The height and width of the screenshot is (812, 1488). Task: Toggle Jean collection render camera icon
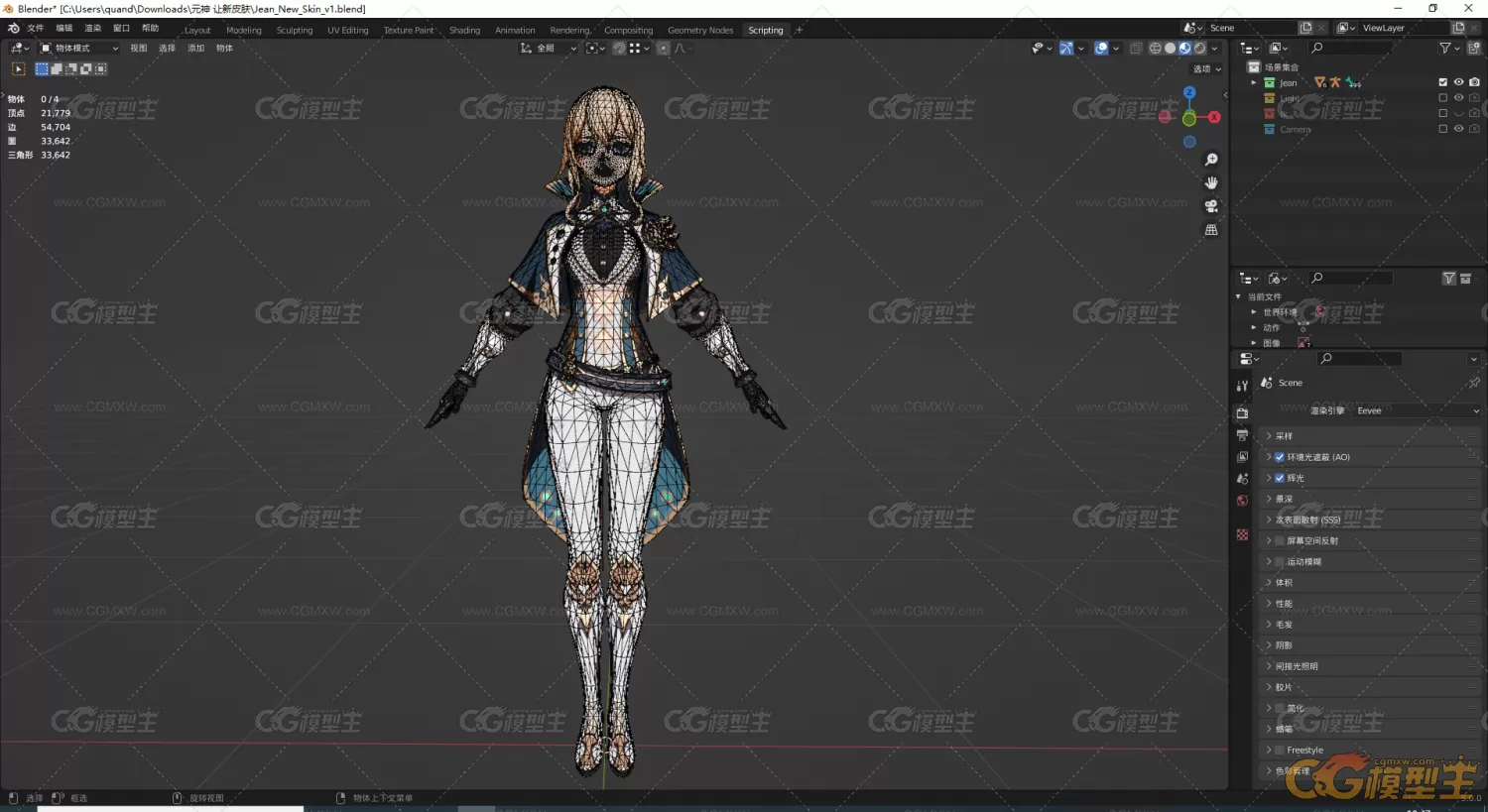(x=1474, y=82)
